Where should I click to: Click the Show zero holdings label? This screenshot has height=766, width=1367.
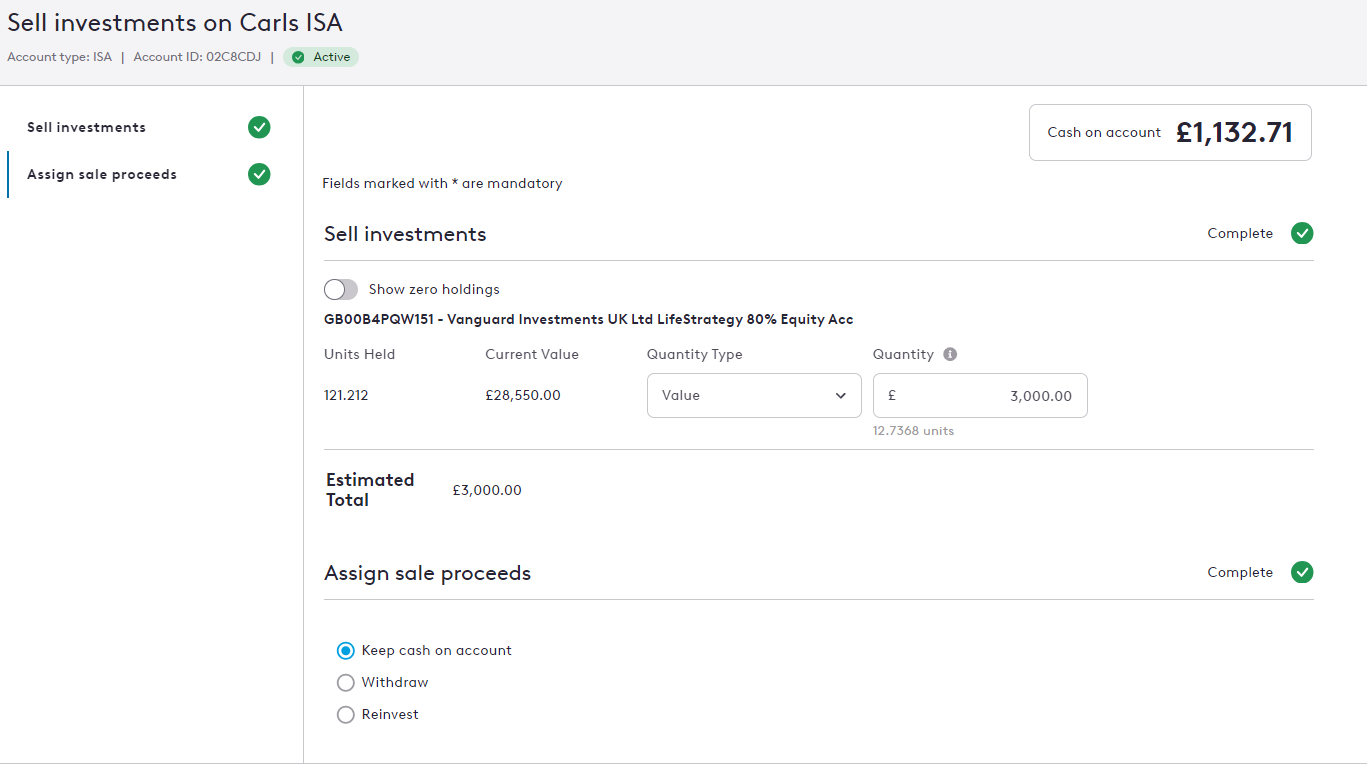(434, 289)
